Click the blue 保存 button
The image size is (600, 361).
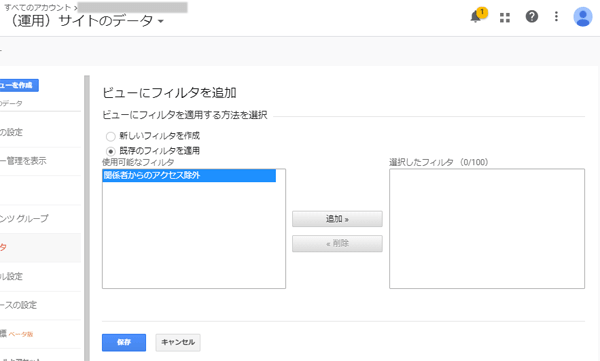(124, 342)
